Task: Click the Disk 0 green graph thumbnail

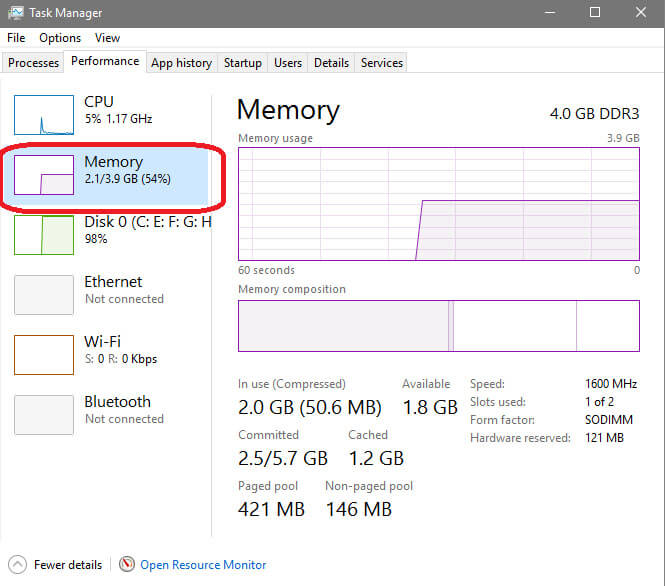Action: coord(44,235)
